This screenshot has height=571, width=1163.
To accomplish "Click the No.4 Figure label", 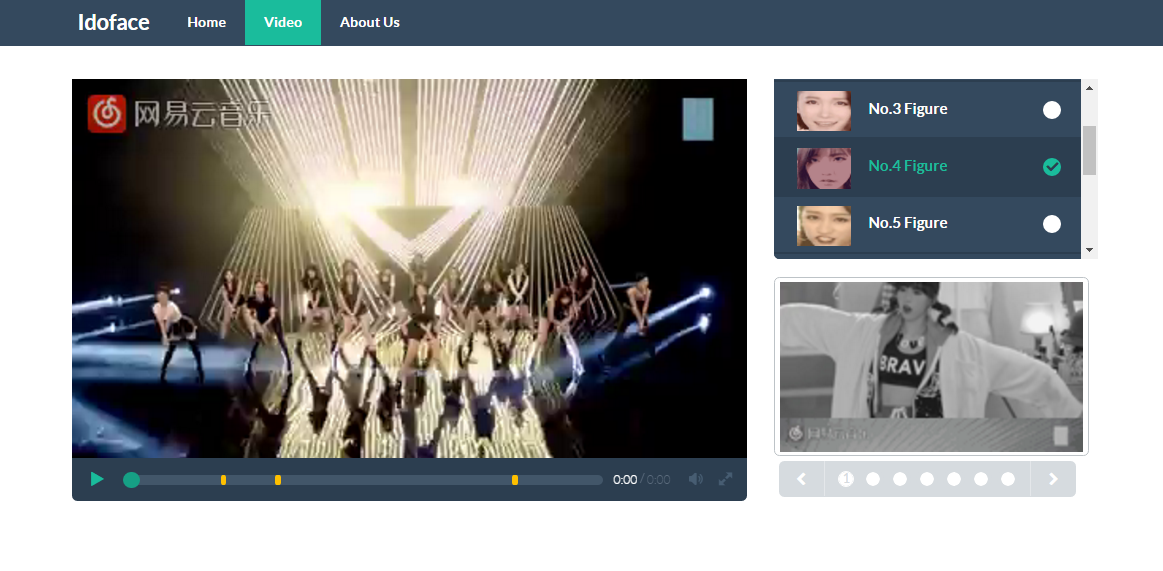I will click(x=908, y=166).
